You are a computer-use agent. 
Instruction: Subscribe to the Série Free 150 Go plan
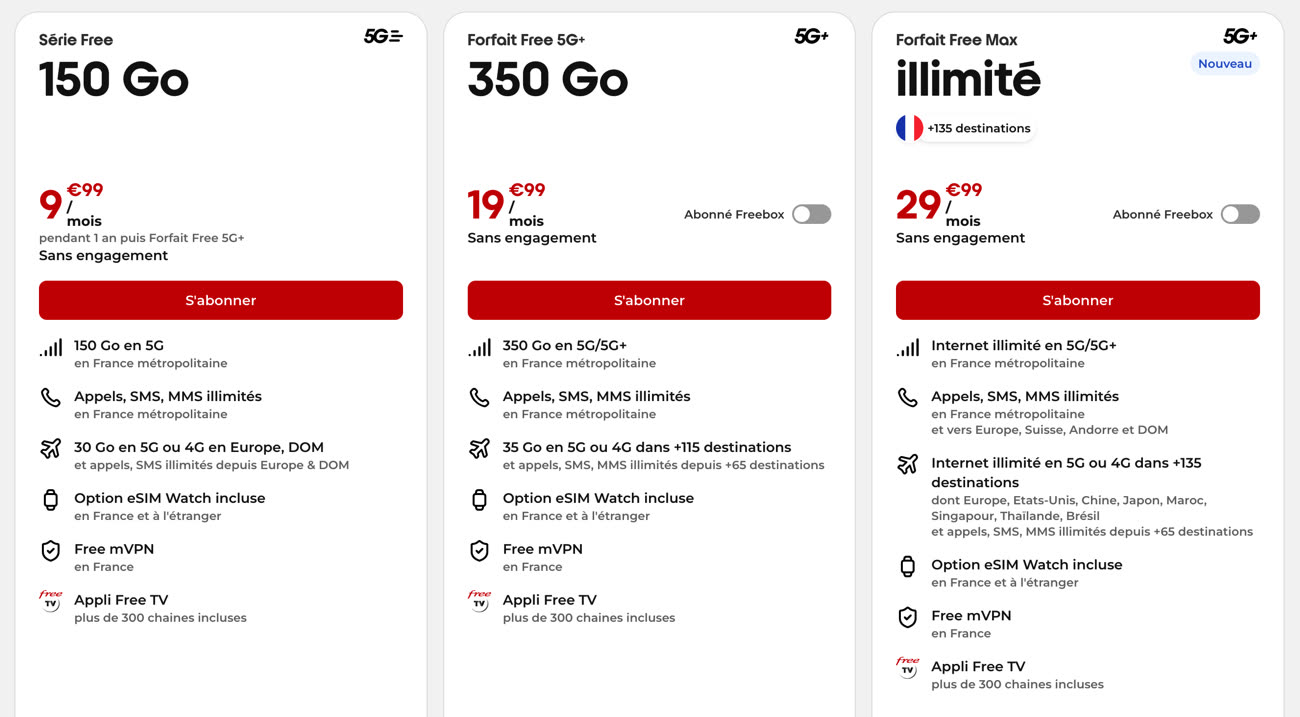(221, 300)
